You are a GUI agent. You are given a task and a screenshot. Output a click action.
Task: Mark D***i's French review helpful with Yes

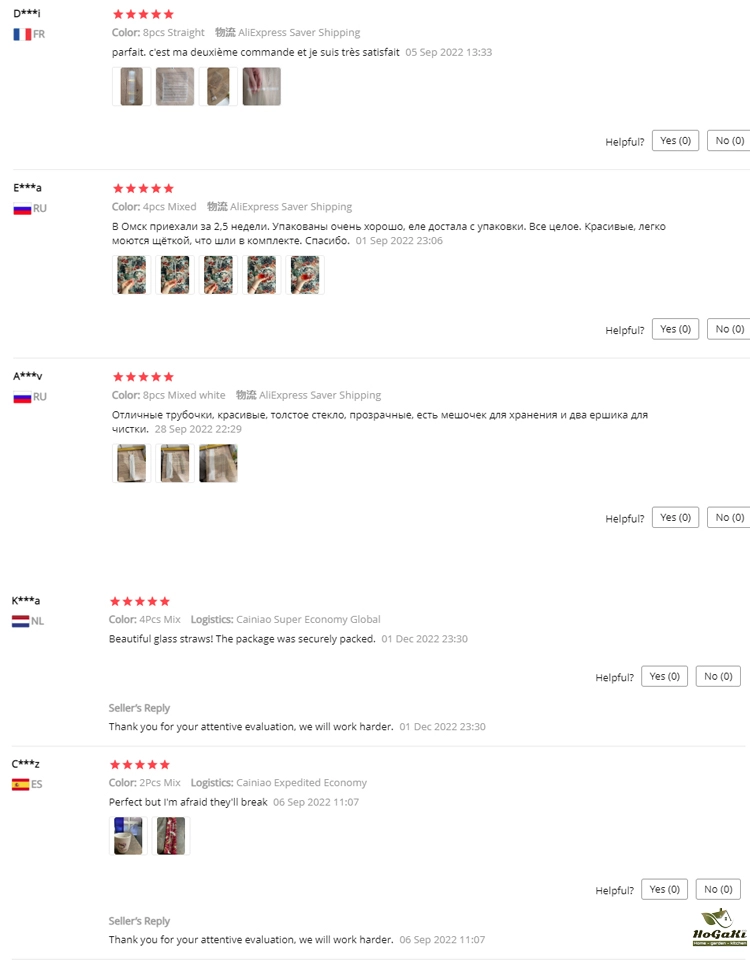click(x=675, y=141)
